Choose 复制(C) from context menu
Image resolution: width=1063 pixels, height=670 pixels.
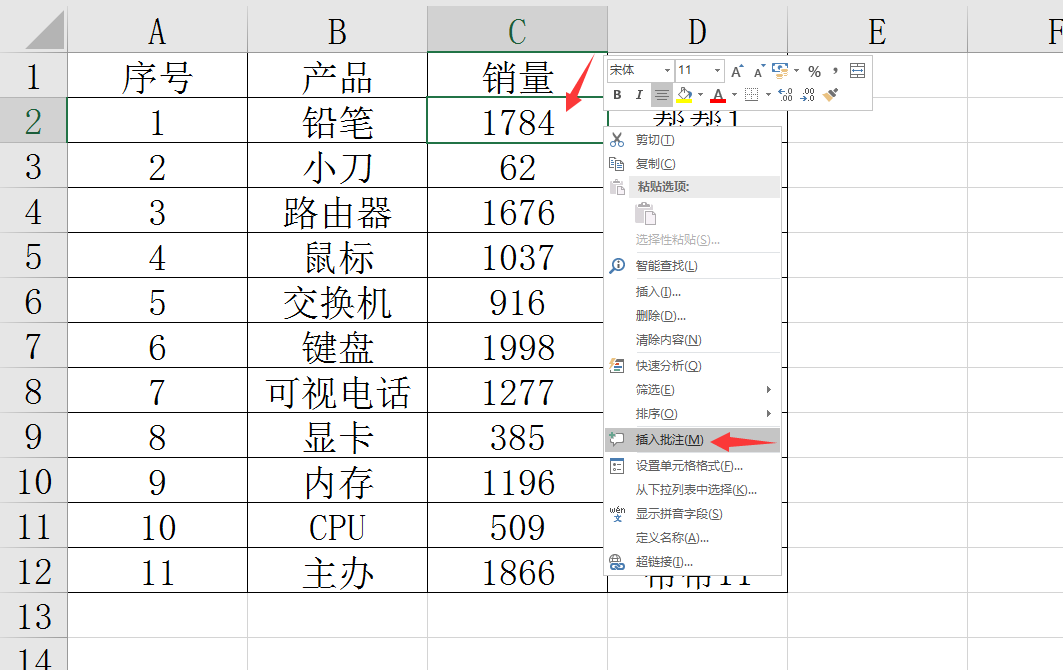[692, 163]
